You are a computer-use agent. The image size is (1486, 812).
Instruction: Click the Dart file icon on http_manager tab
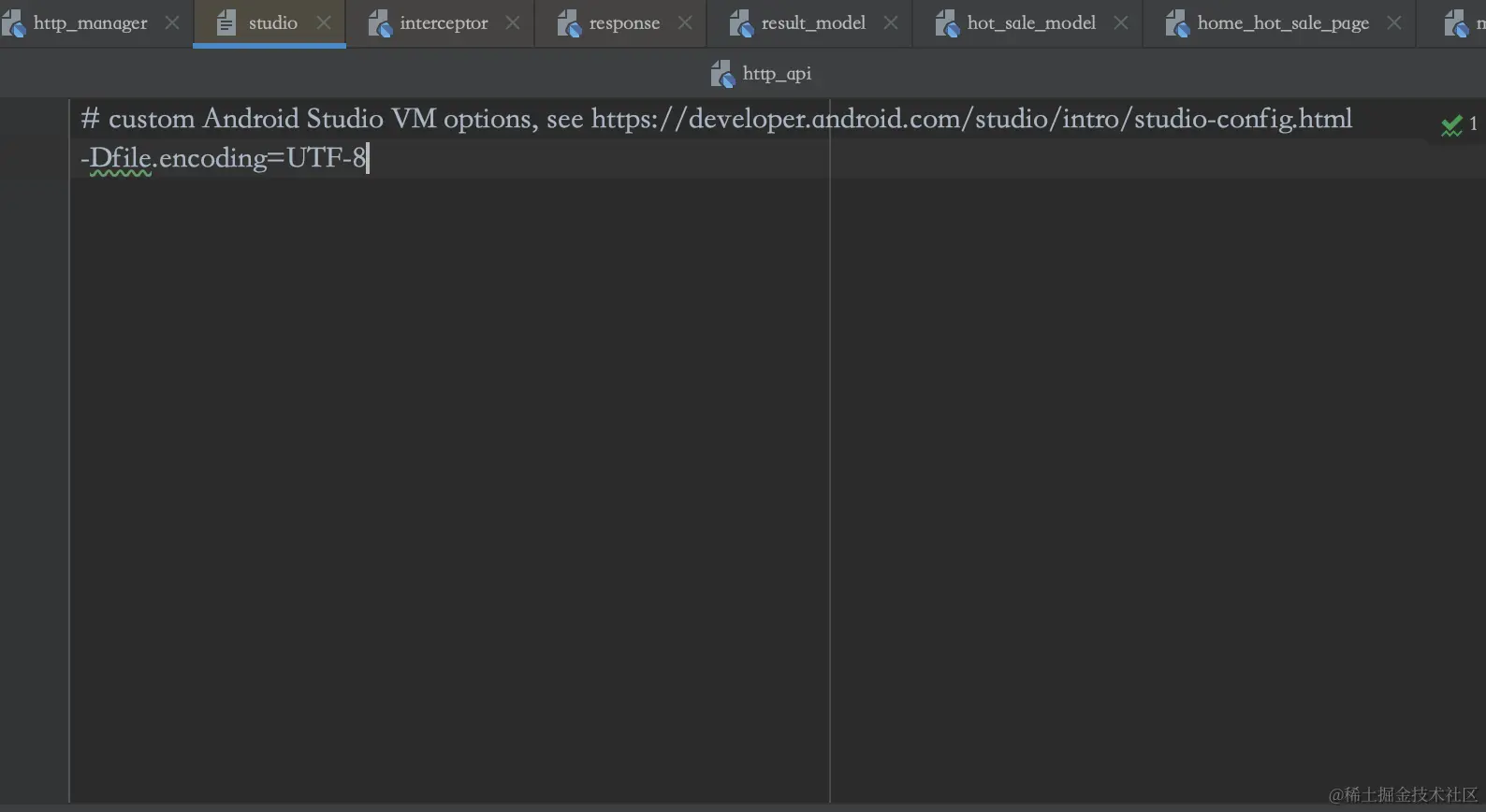coord(13,23)
